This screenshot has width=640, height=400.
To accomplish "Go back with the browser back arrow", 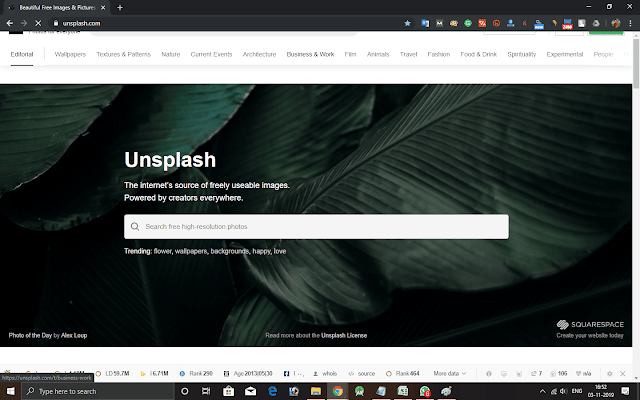I will pos(10,23).
